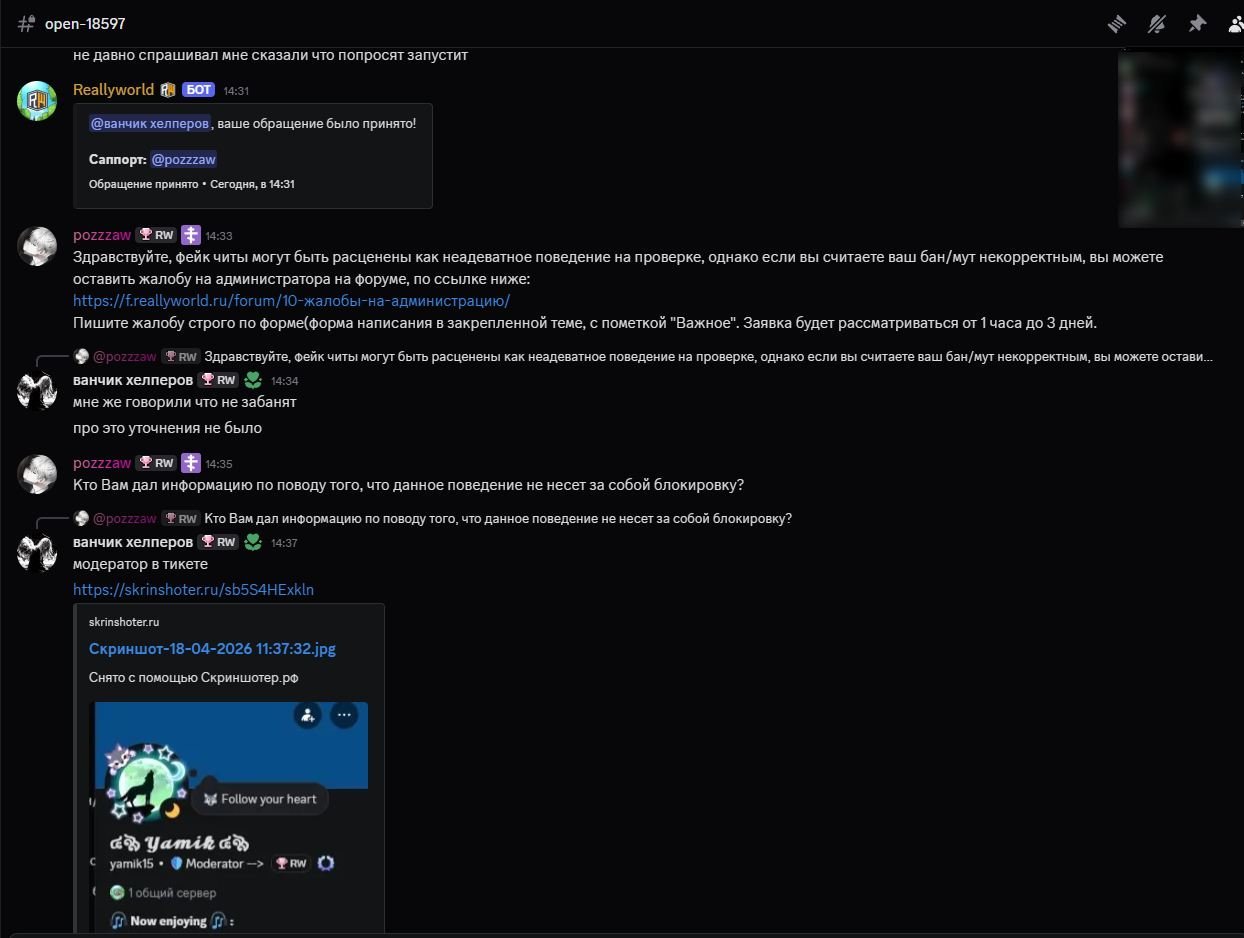Click the channel hashtag icon beside open-18597
The image size is (1244, 938).
[x=27, y=23]
